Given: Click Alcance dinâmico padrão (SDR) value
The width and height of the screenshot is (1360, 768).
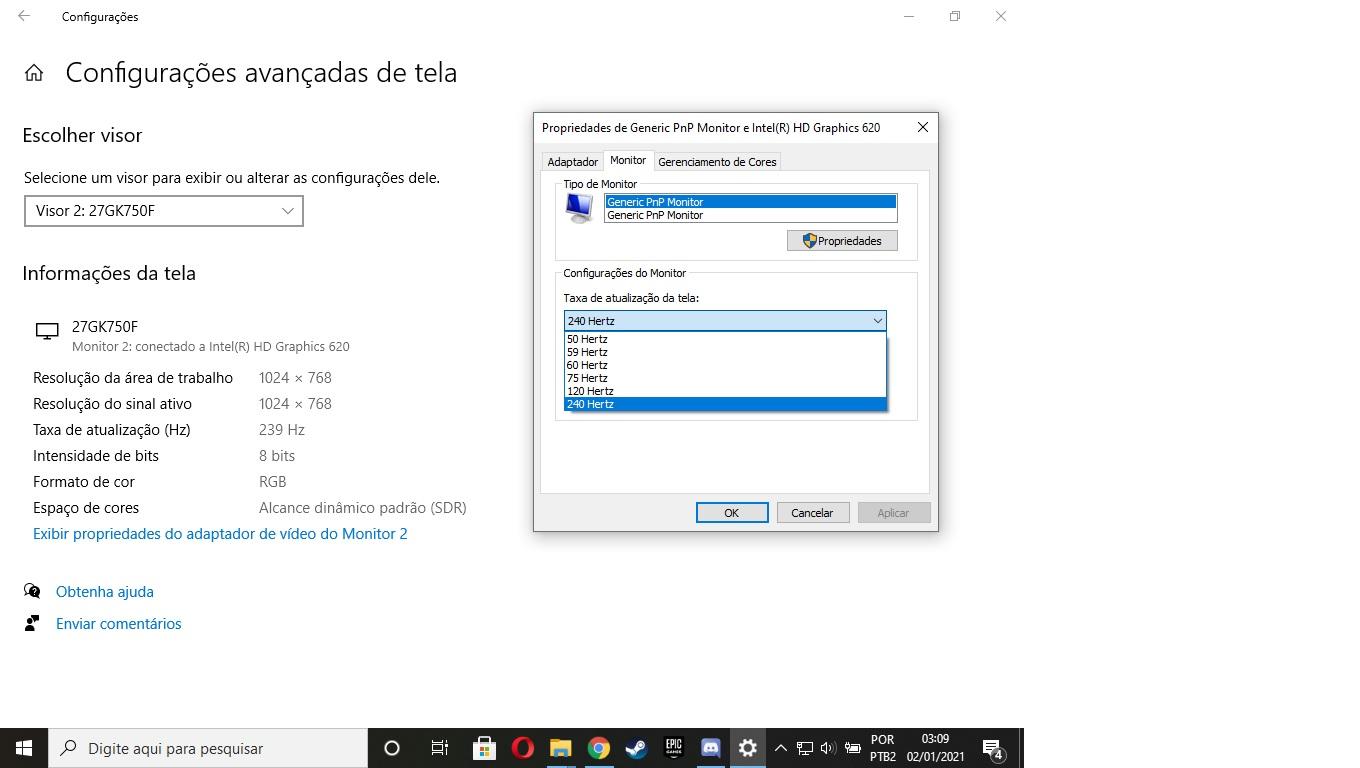Looking at the screenshot, I should [363, 508].
